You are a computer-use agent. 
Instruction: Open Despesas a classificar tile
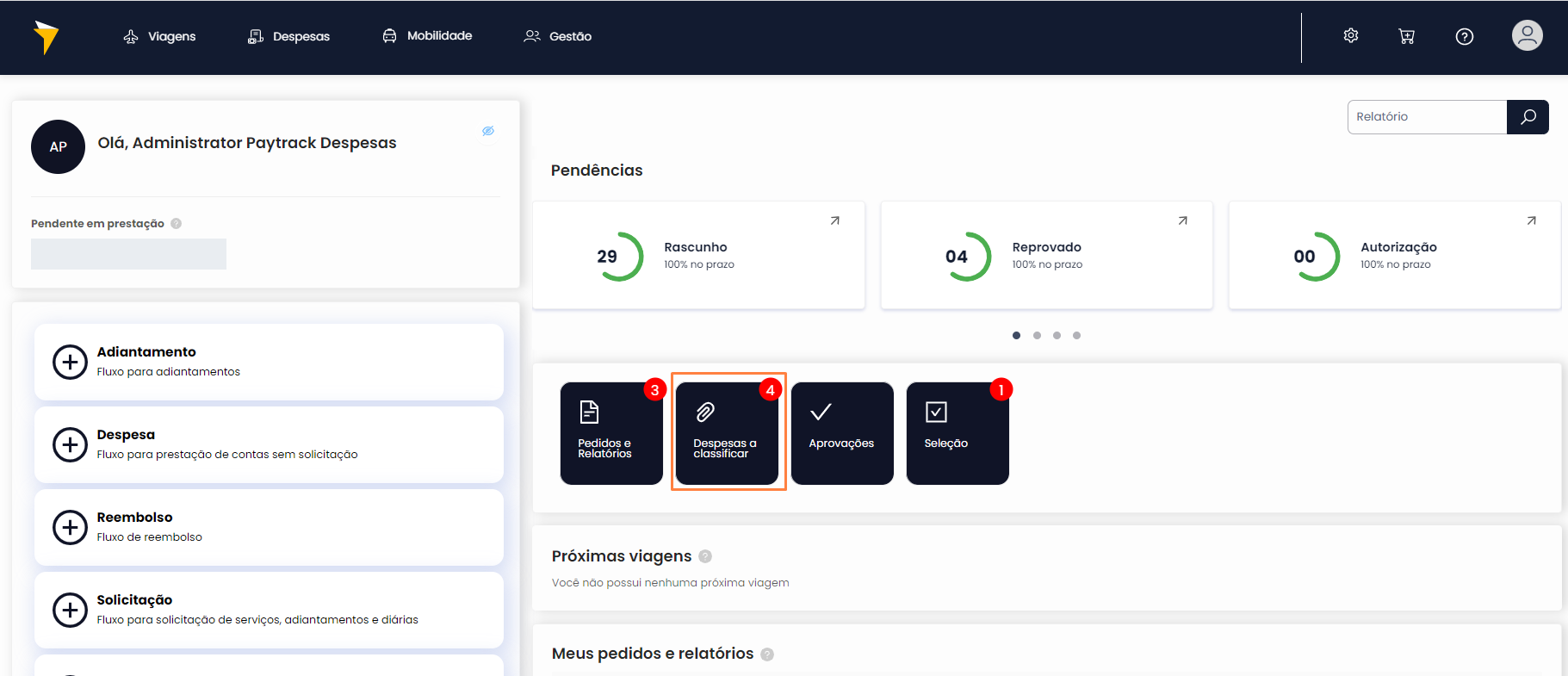click(x=727, y=433)
